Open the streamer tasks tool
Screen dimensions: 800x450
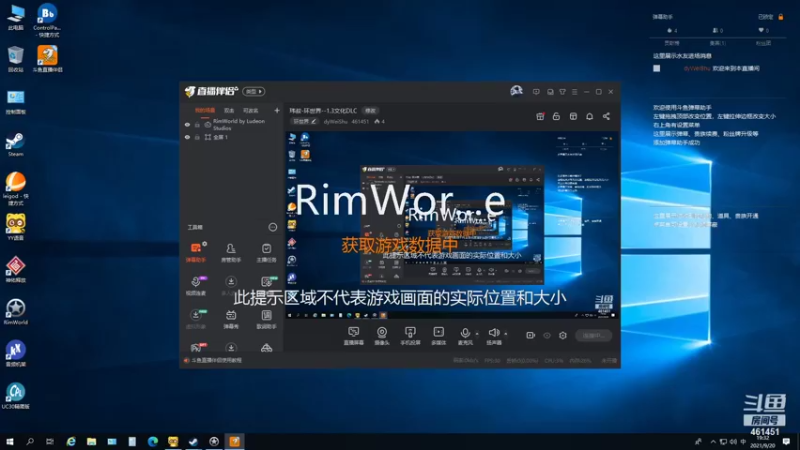[266, 252]
